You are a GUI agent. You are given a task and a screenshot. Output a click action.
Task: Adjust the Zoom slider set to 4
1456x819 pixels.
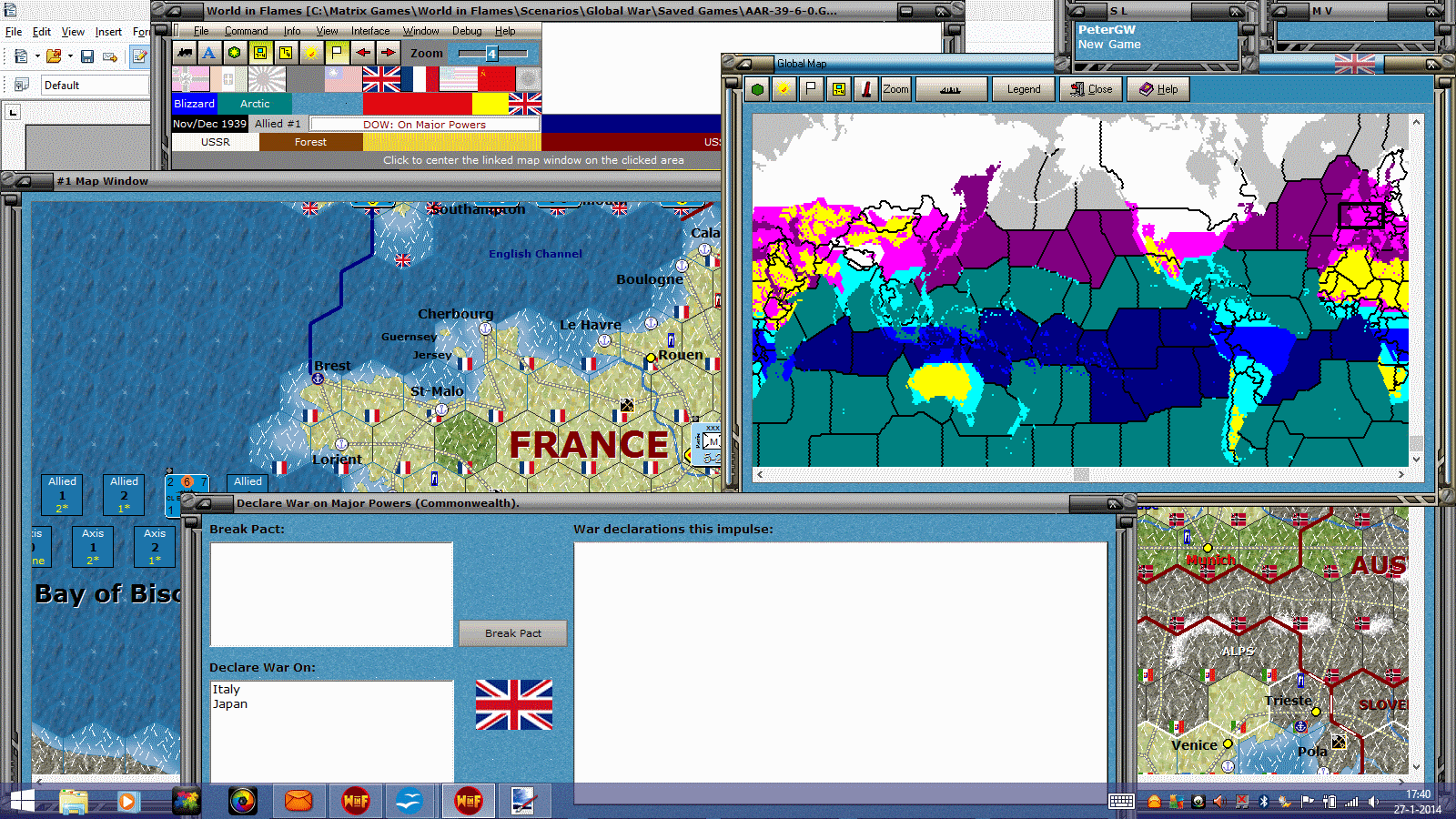pos(492,54)
